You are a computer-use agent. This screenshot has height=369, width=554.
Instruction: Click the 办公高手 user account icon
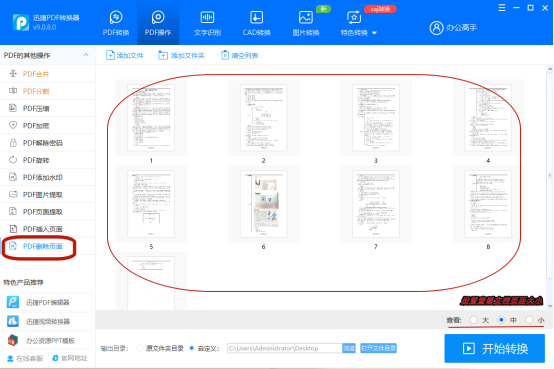click(436, 28)
